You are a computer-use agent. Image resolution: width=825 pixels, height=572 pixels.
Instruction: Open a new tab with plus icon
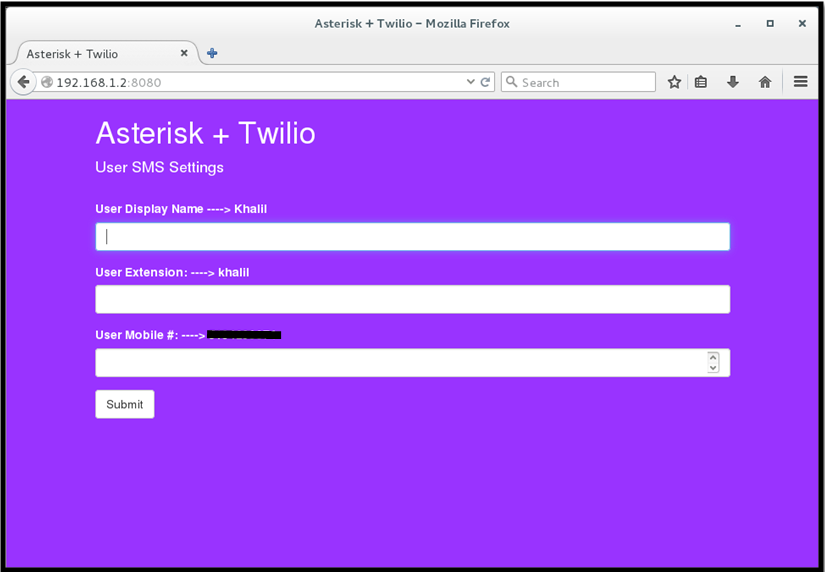click(x=212, y=53)
